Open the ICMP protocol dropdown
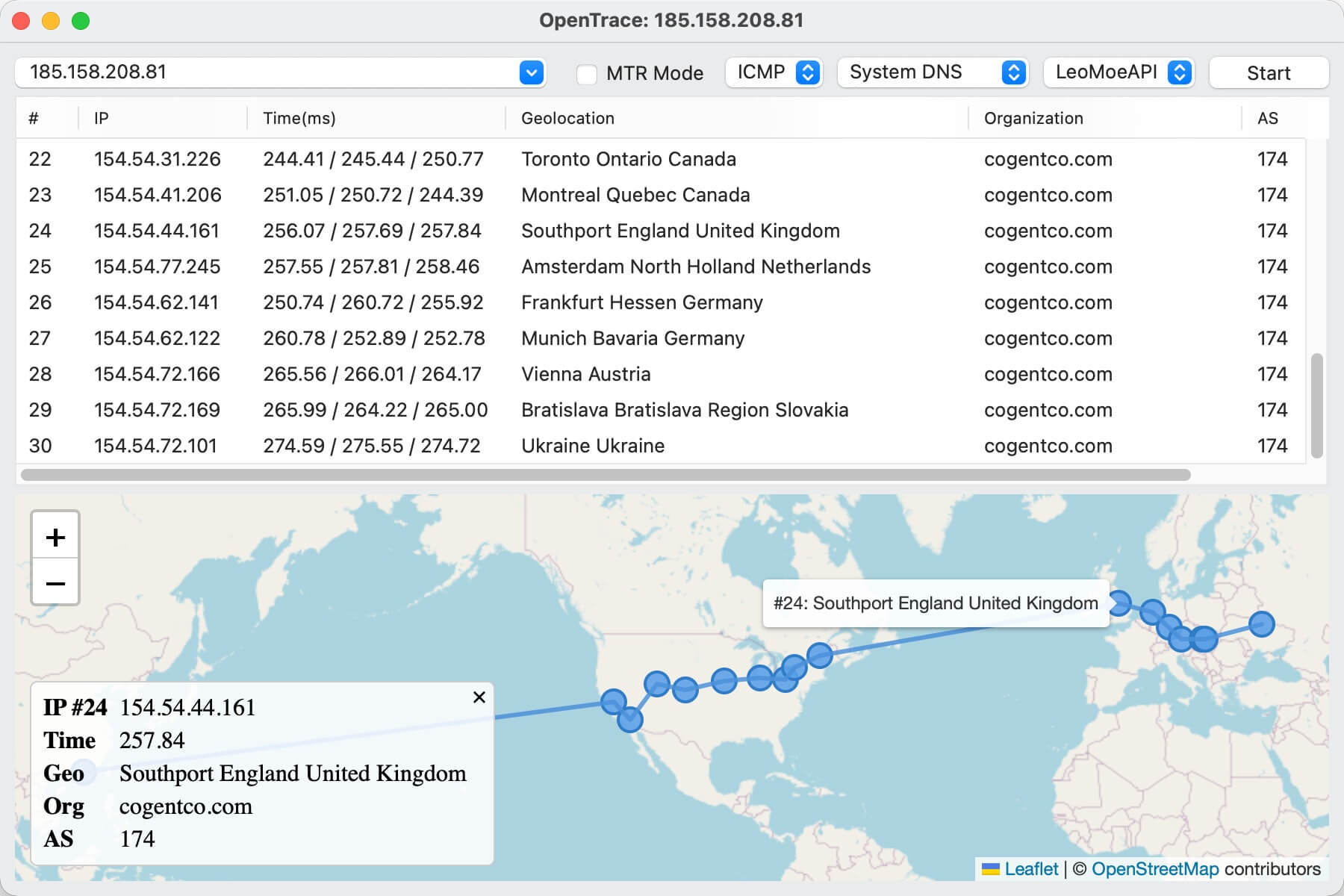This screenshot has height=896, width=1344. pos(773,72)
